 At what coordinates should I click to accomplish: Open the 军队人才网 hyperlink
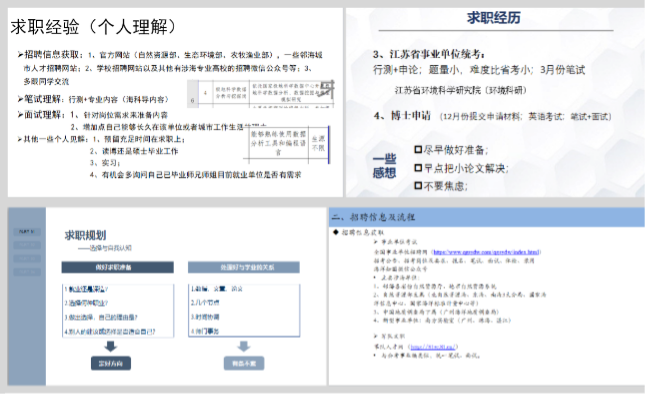[x=434, y=347]
